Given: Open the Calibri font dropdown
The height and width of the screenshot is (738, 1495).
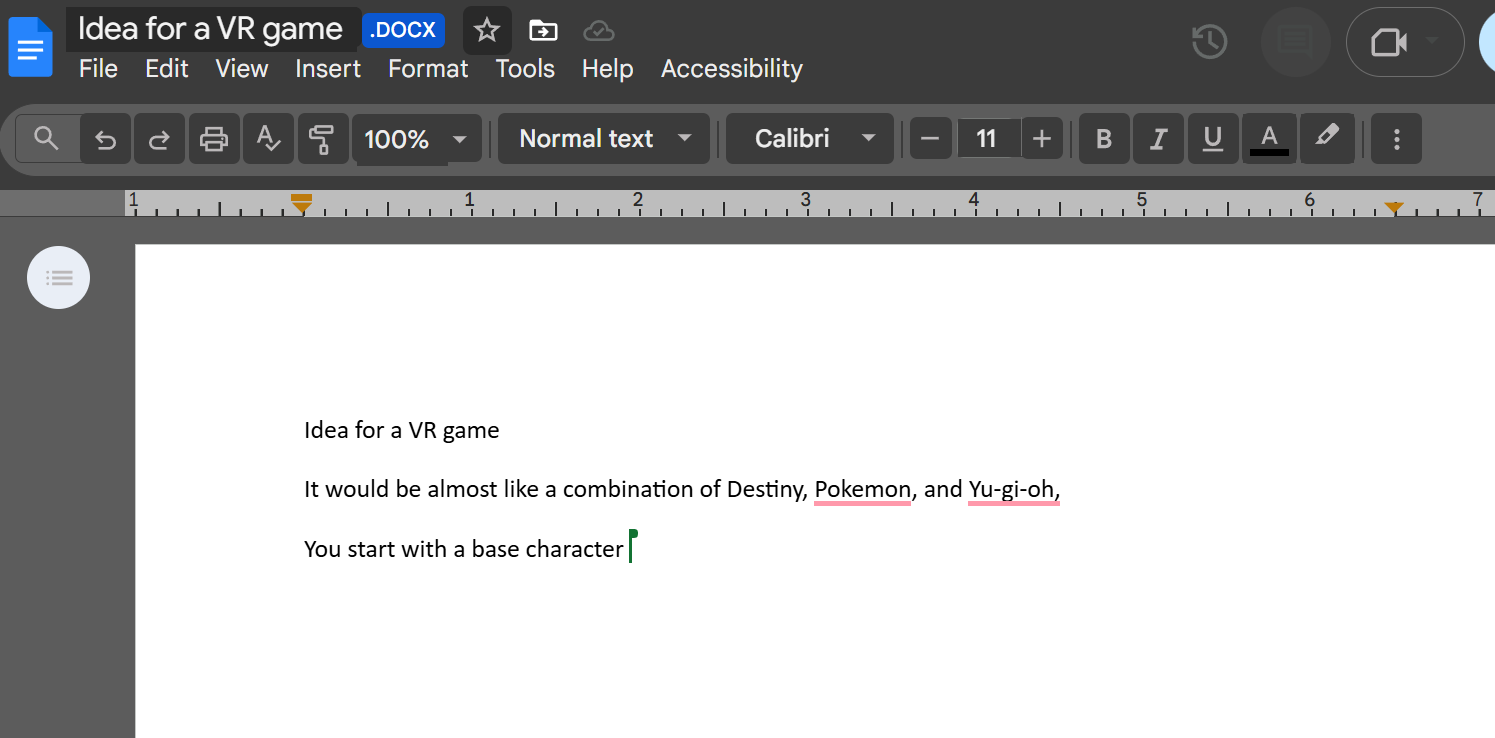Looking at the screenshot, I should 810,139.
